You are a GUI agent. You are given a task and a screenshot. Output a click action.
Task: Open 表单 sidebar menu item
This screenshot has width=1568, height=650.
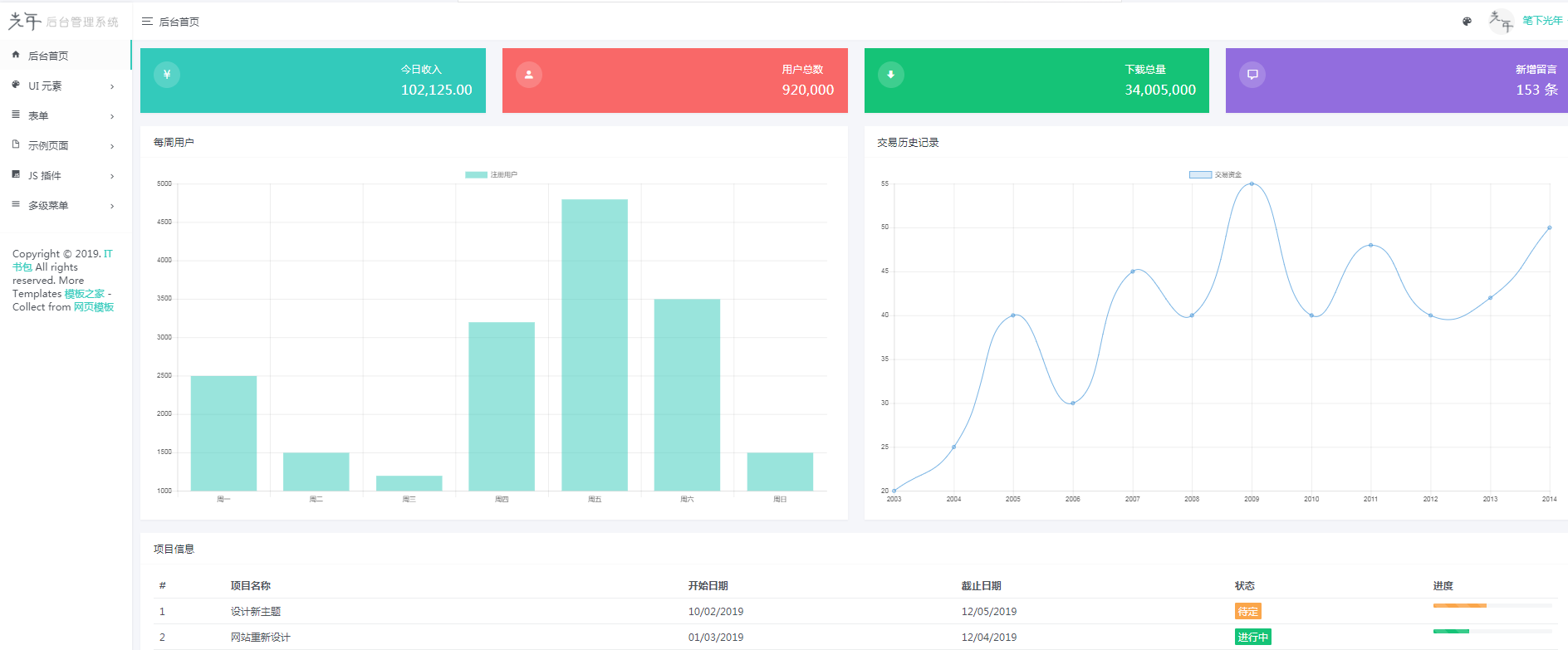click(66, 115)
